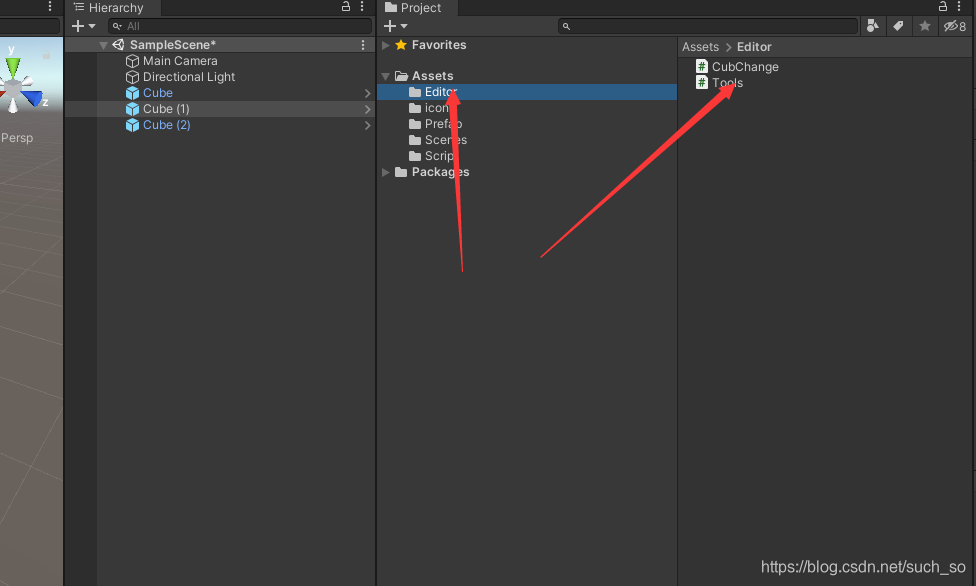Collapse the Assets folder
This screenshot has height=586, width=976.
pos(386,77)
